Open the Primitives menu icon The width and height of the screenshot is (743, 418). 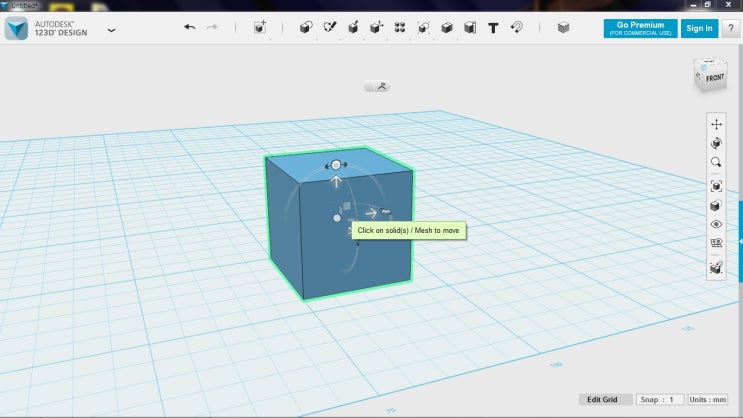click(x=306, y=27)
